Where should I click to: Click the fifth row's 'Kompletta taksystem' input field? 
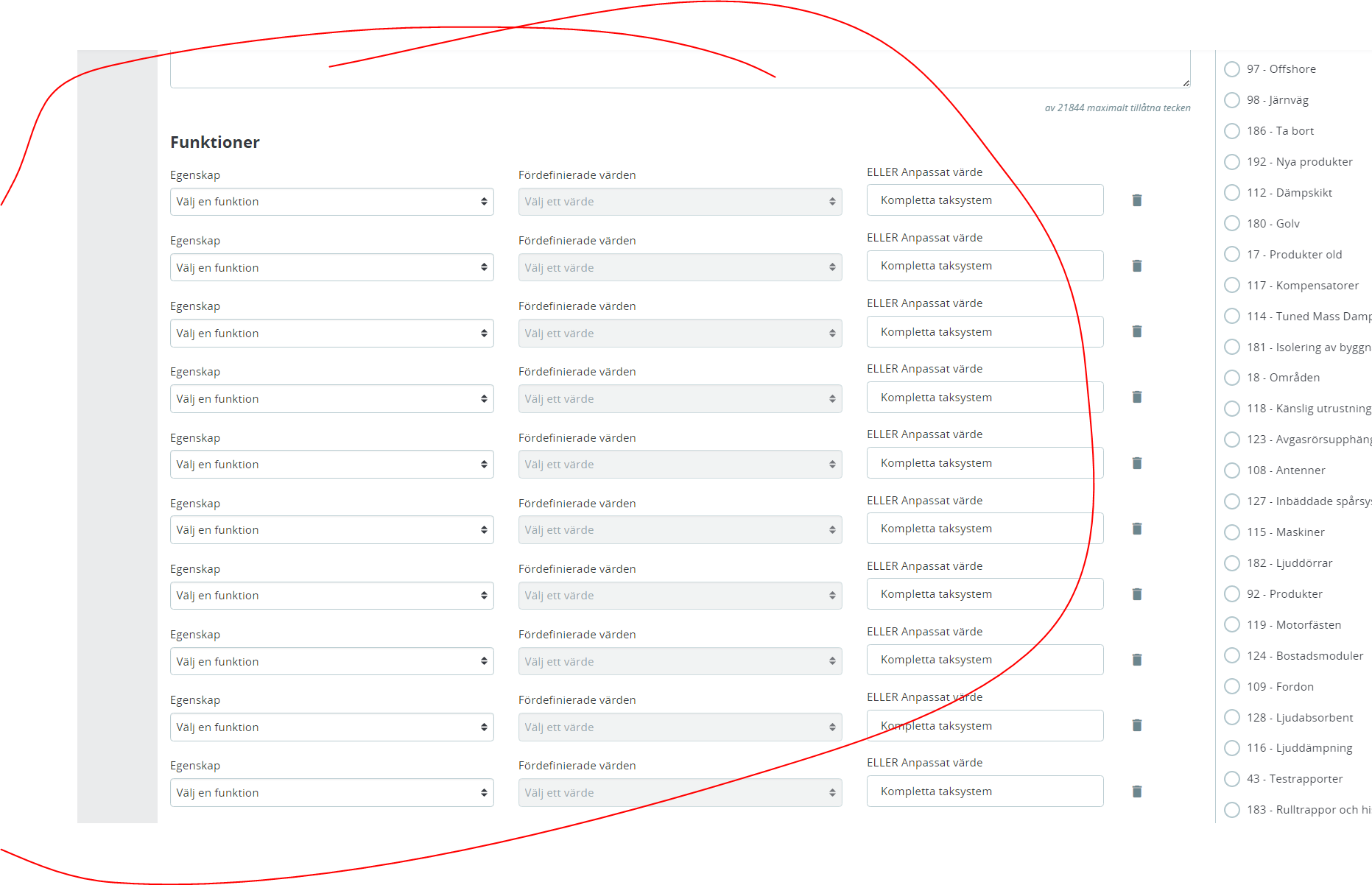point(985,463)
